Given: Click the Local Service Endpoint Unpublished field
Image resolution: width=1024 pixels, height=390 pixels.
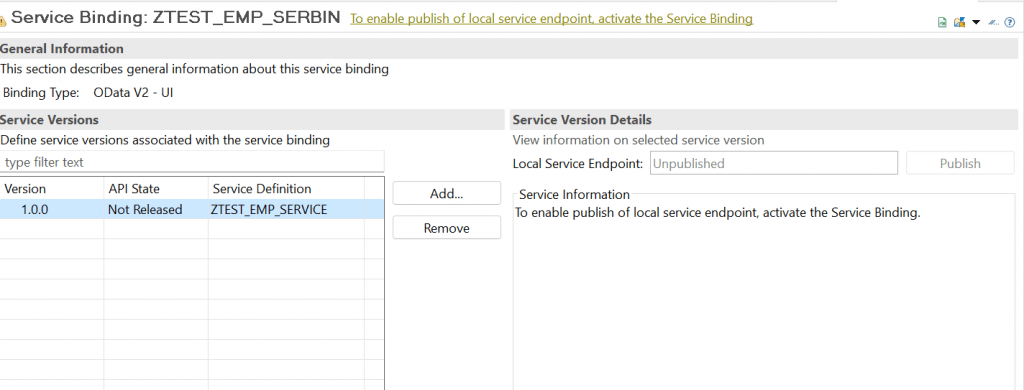Looking at the screenshot, I should (x=773, y=163).
